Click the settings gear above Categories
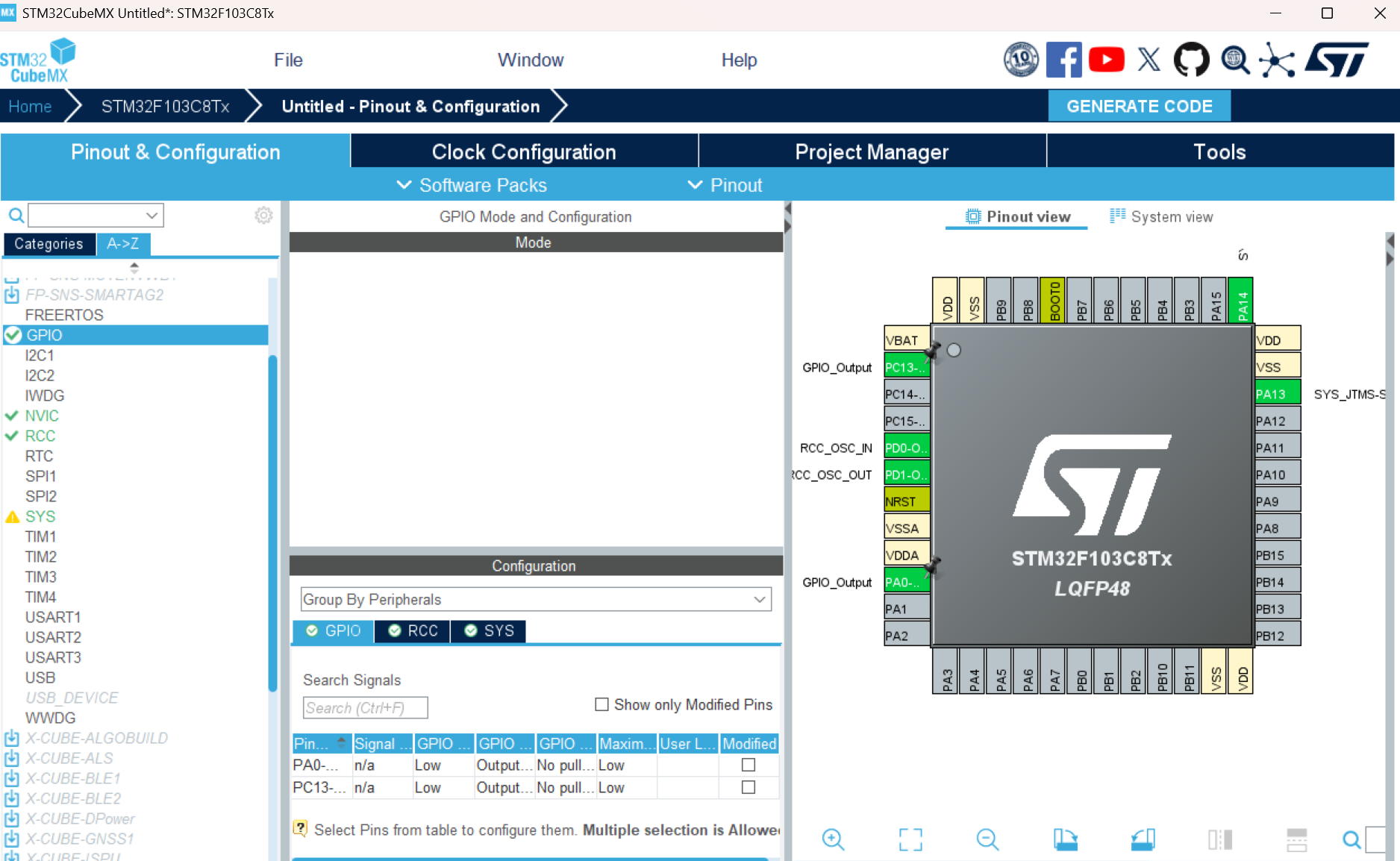The image size is (1400, 861). [x=263, y=215]
